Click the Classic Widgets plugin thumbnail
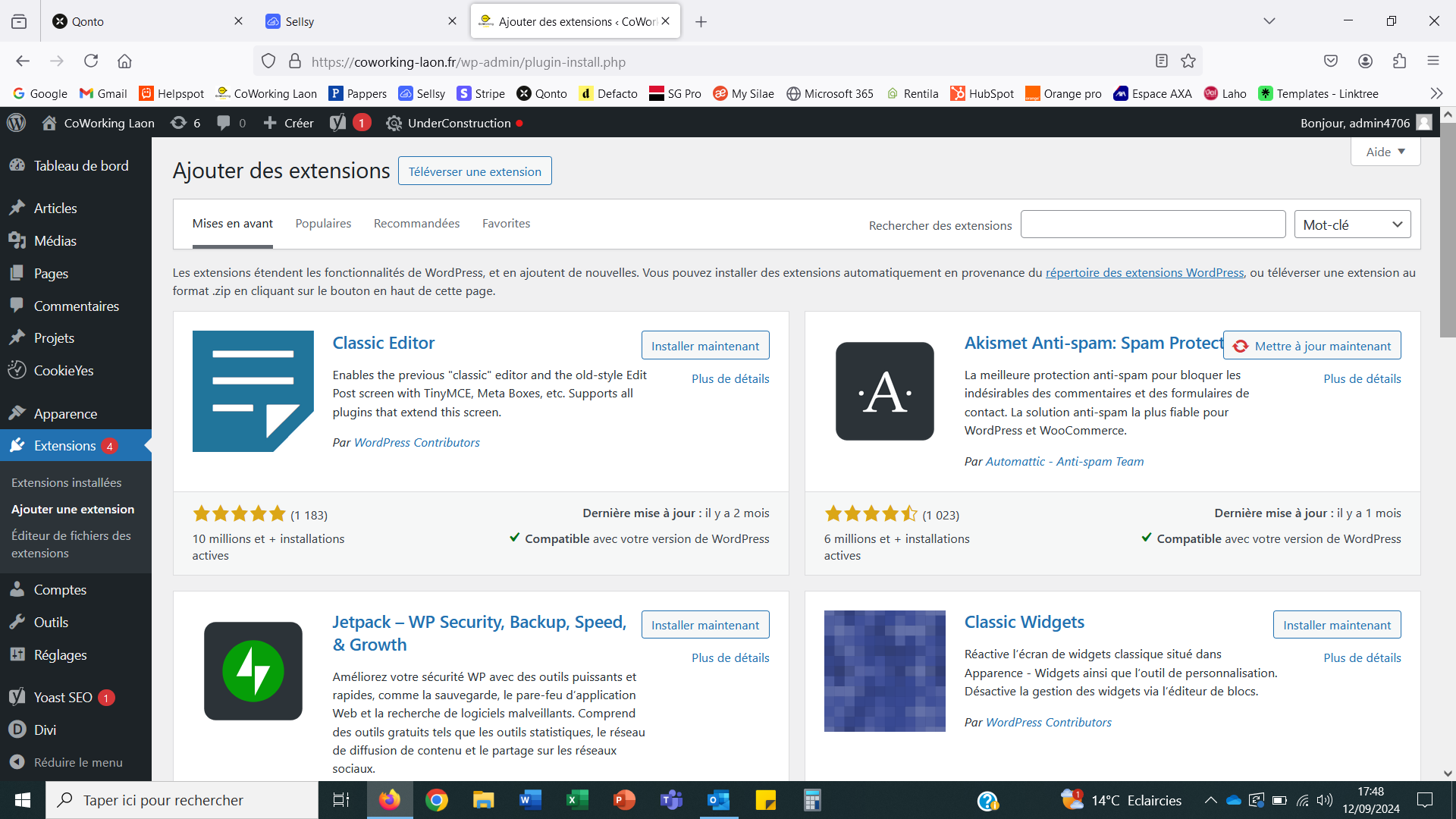The width and height of the screenshot is (1456, 819). coord(885,671)
